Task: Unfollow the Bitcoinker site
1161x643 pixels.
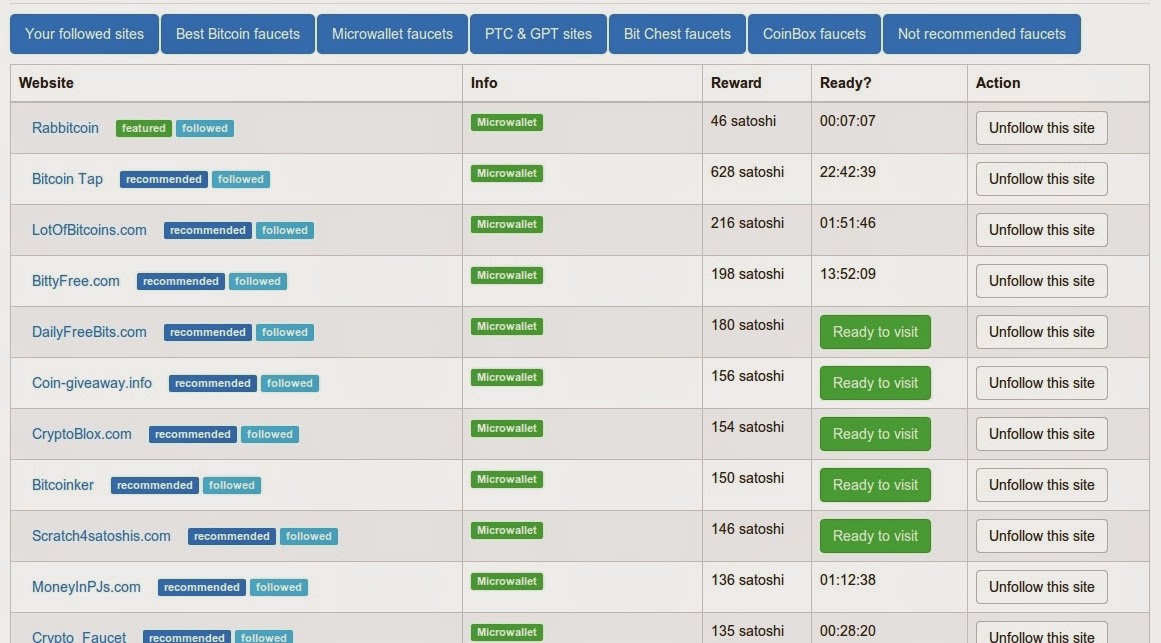Action: (x=1042, y=485)
